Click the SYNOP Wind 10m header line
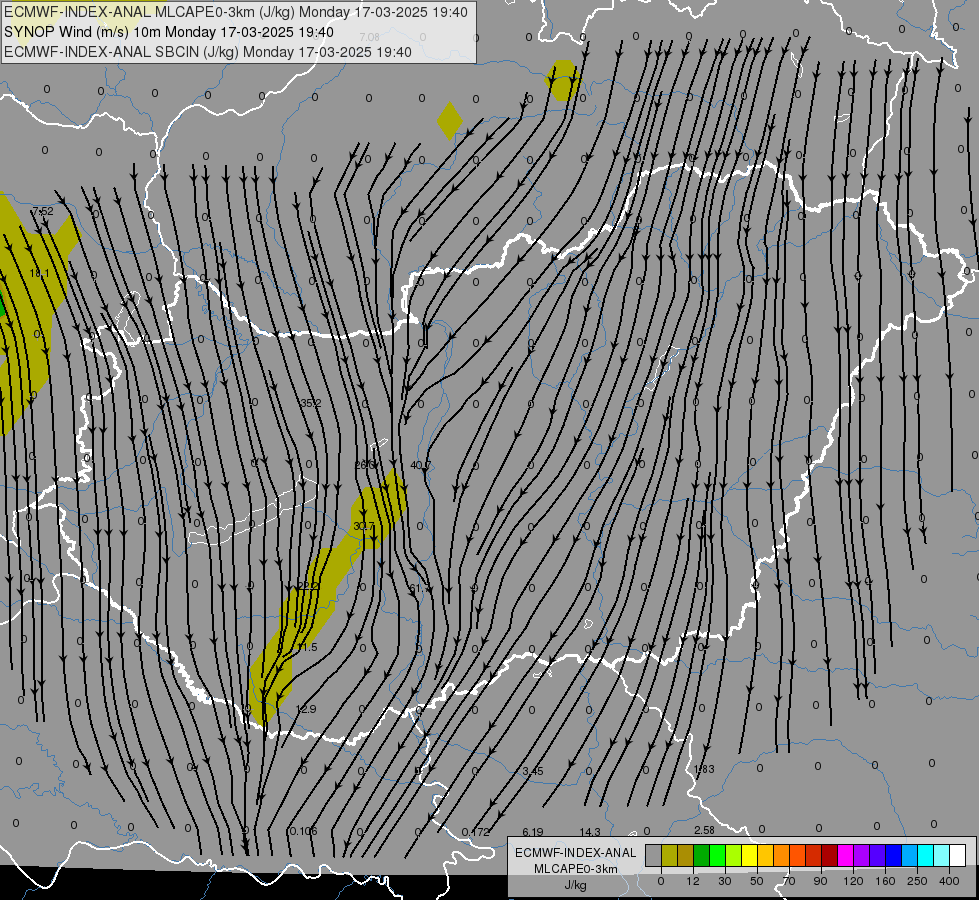979x900 pixels. pyautogui.click(x=169, y=32)
